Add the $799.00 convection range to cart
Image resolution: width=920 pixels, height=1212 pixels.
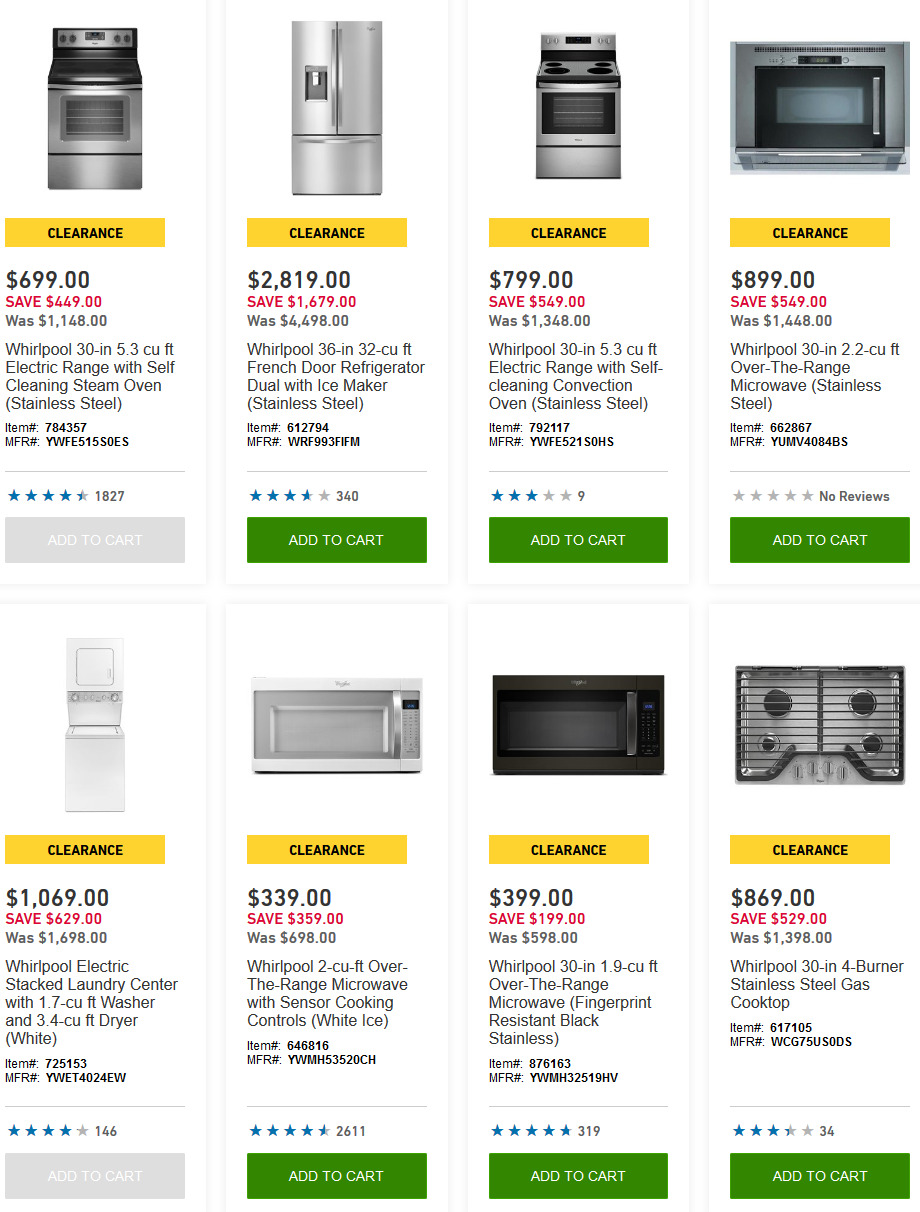578,540
